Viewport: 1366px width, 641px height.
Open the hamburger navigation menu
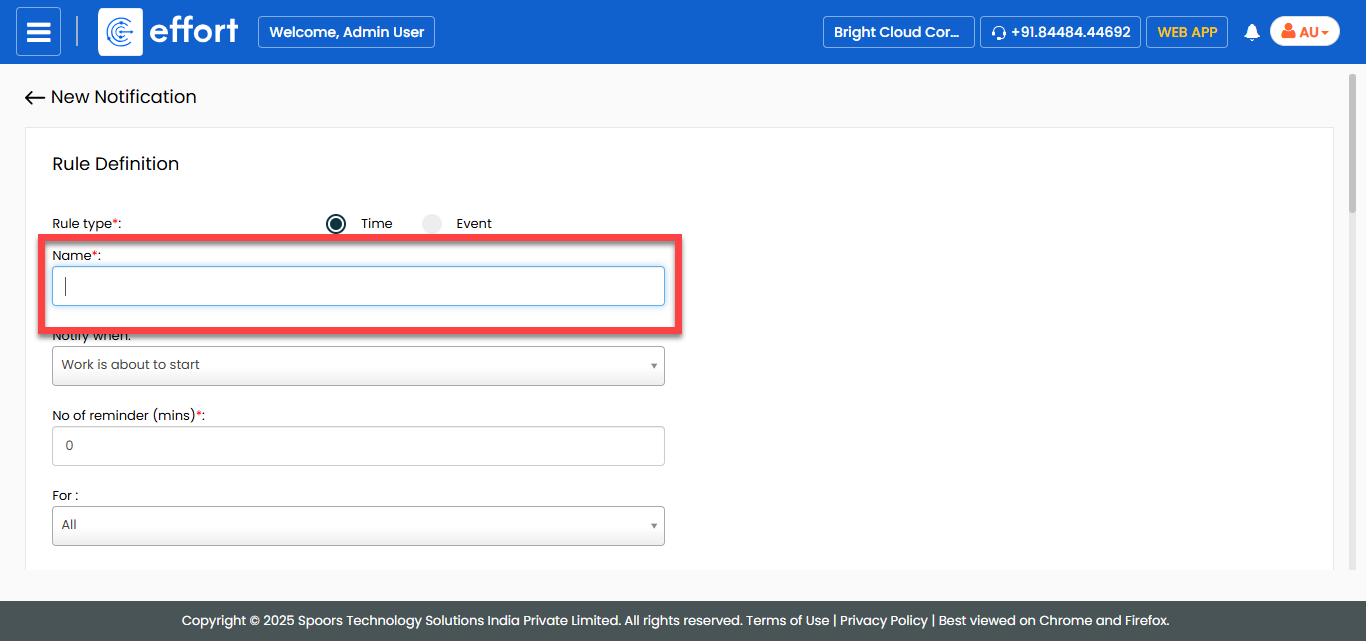point(38,32)
